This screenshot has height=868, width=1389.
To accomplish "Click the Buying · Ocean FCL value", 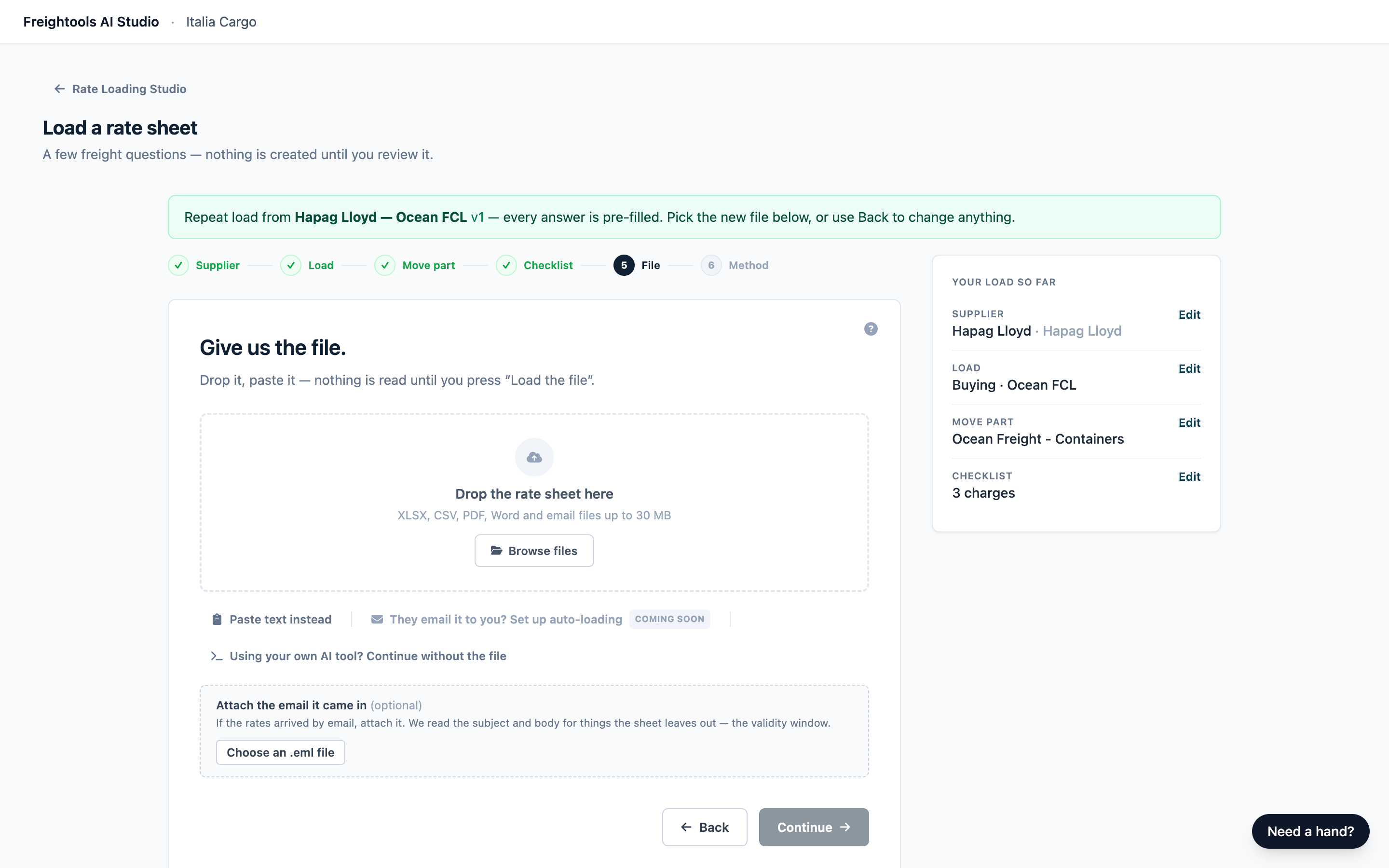I will (1014, 385).
